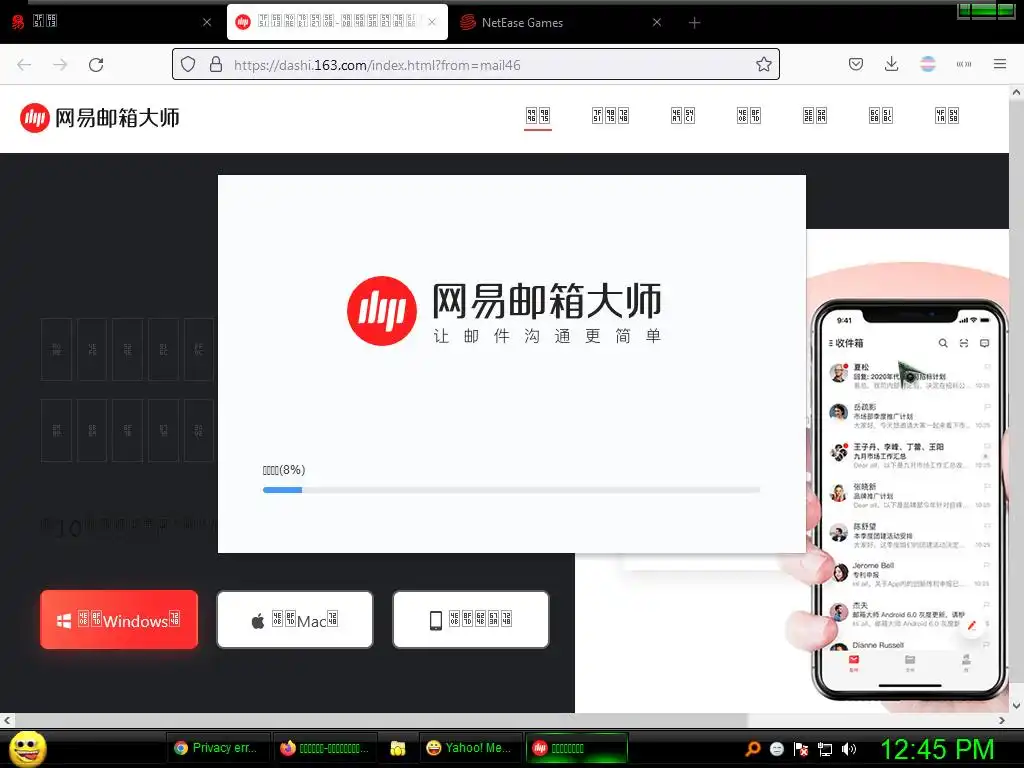The image size is (1024, 768).
Task: Click the iPhone inbox preview image
Action: coord(910,502)
